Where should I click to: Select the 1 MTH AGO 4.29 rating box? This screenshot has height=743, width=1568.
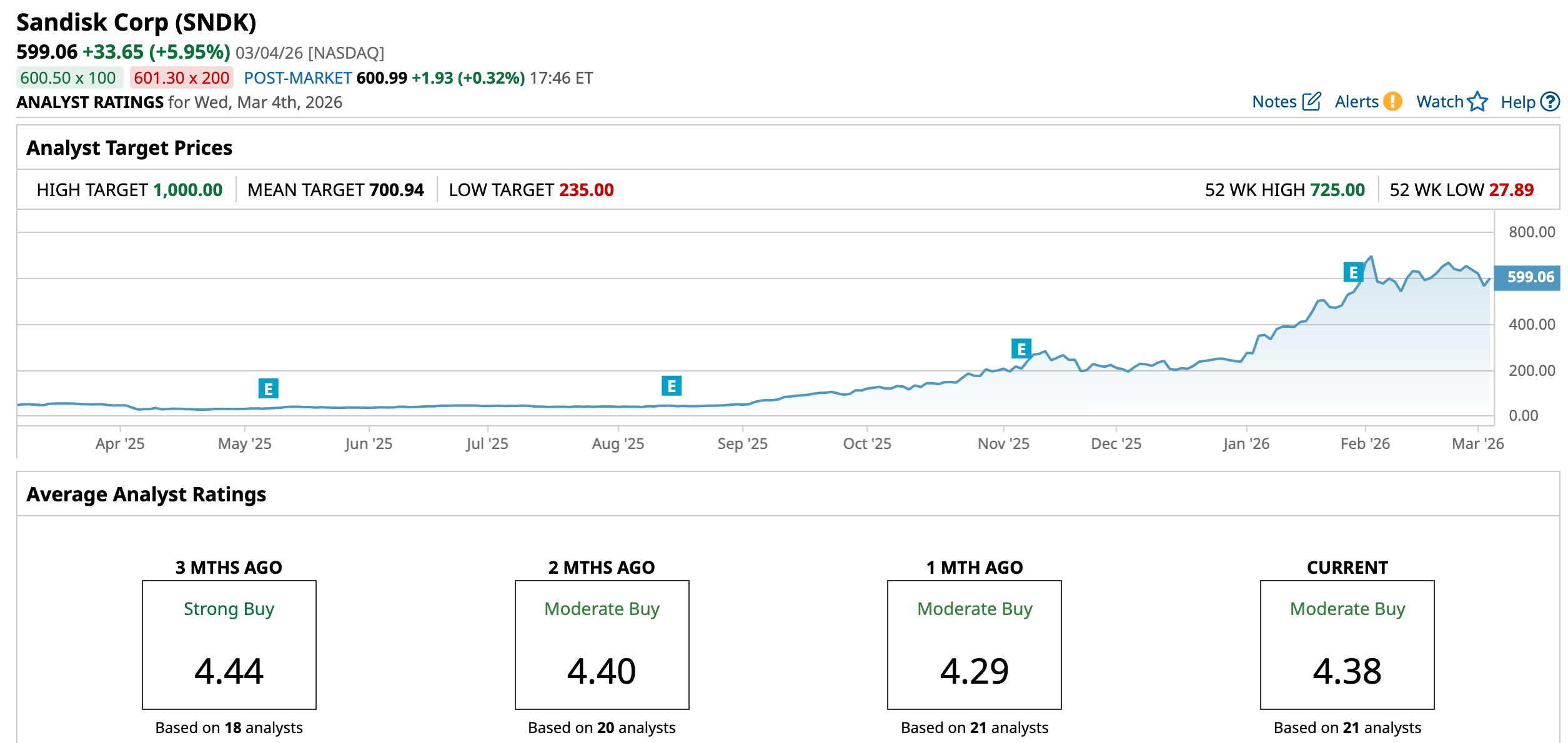point(974,644)
